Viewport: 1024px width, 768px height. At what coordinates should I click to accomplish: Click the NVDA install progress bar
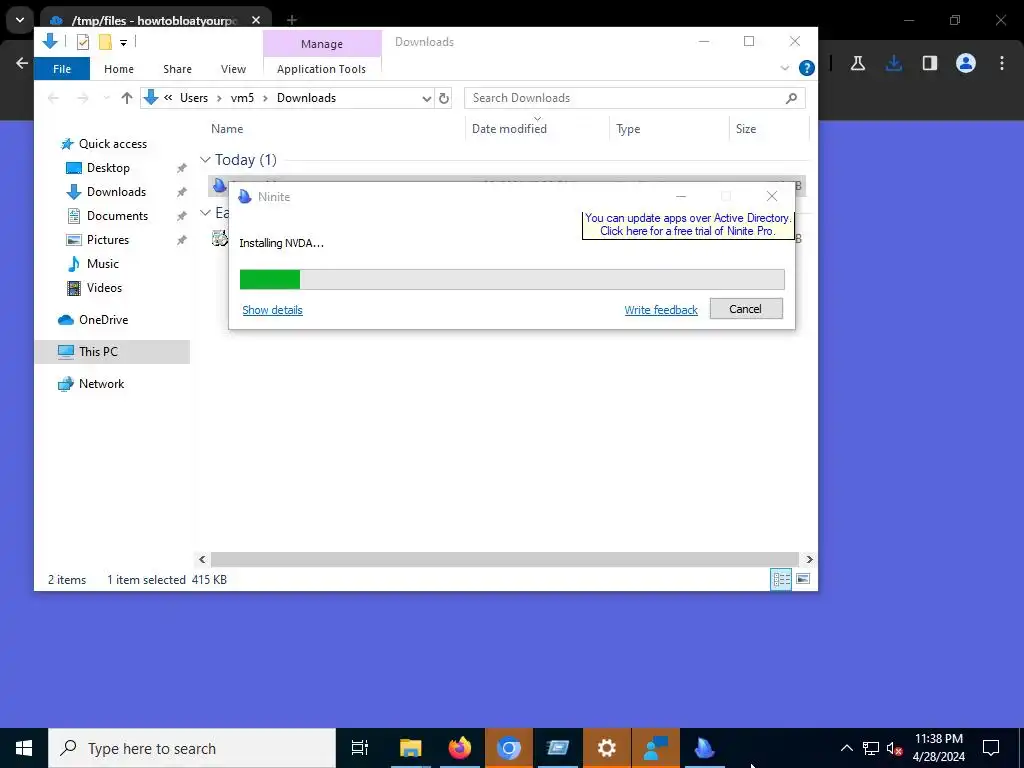coord(512,280)
